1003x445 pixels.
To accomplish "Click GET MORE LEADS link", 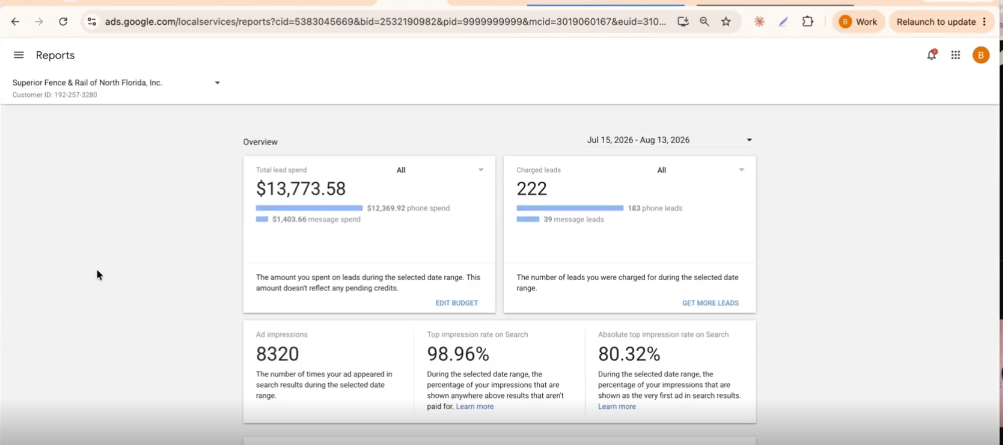I will tap(710, 303).
